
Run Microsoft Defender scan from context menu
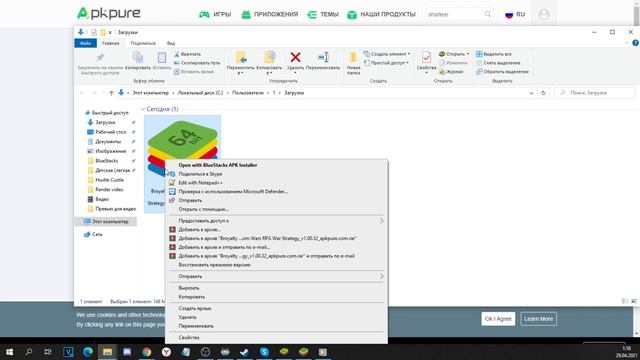click(233, 191)
